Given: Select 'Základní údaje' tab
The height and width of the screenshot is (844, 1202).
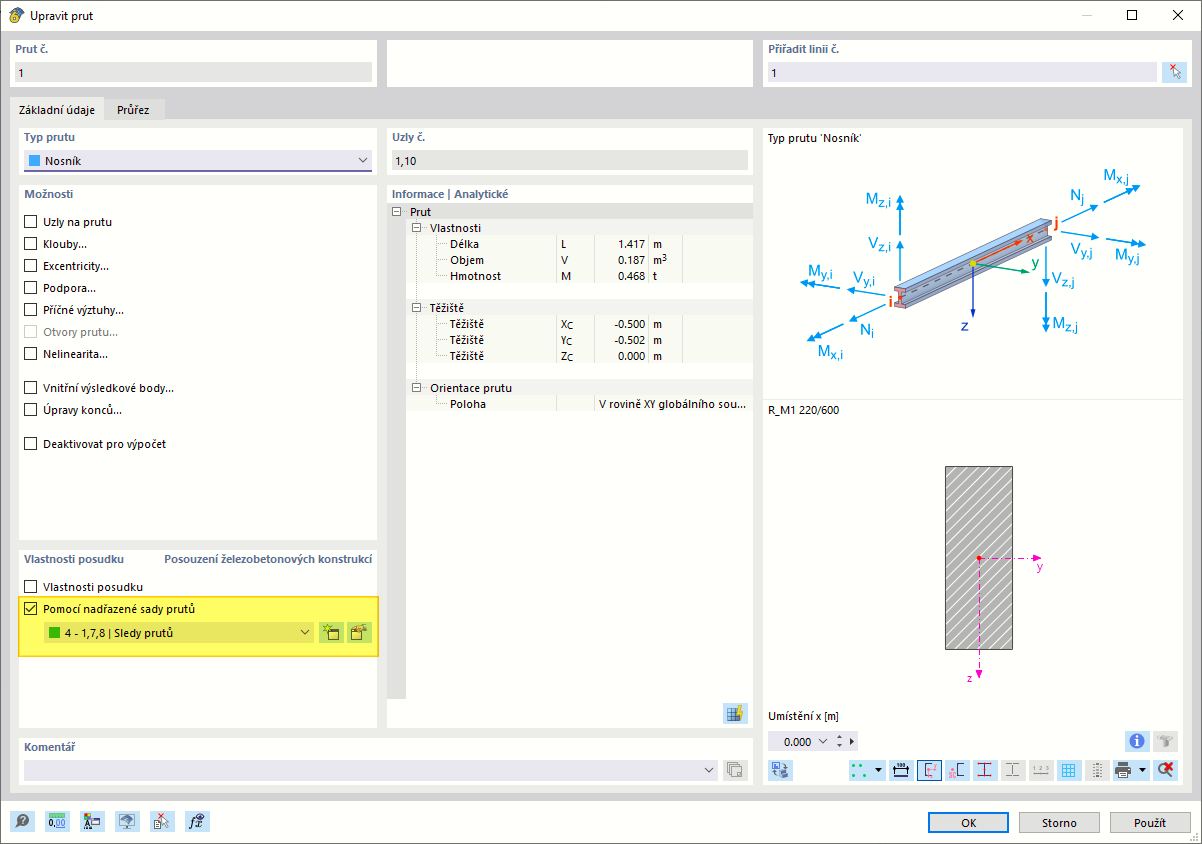Looking at the screenshot, I should point(57,109).
